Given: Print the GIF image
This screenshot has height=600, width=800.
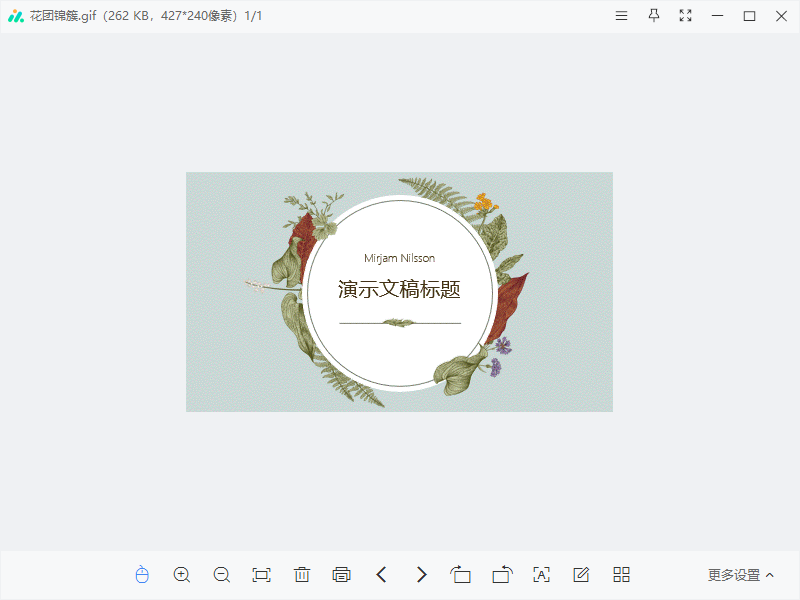Looking at the screenshot, I should coord(341,575).
